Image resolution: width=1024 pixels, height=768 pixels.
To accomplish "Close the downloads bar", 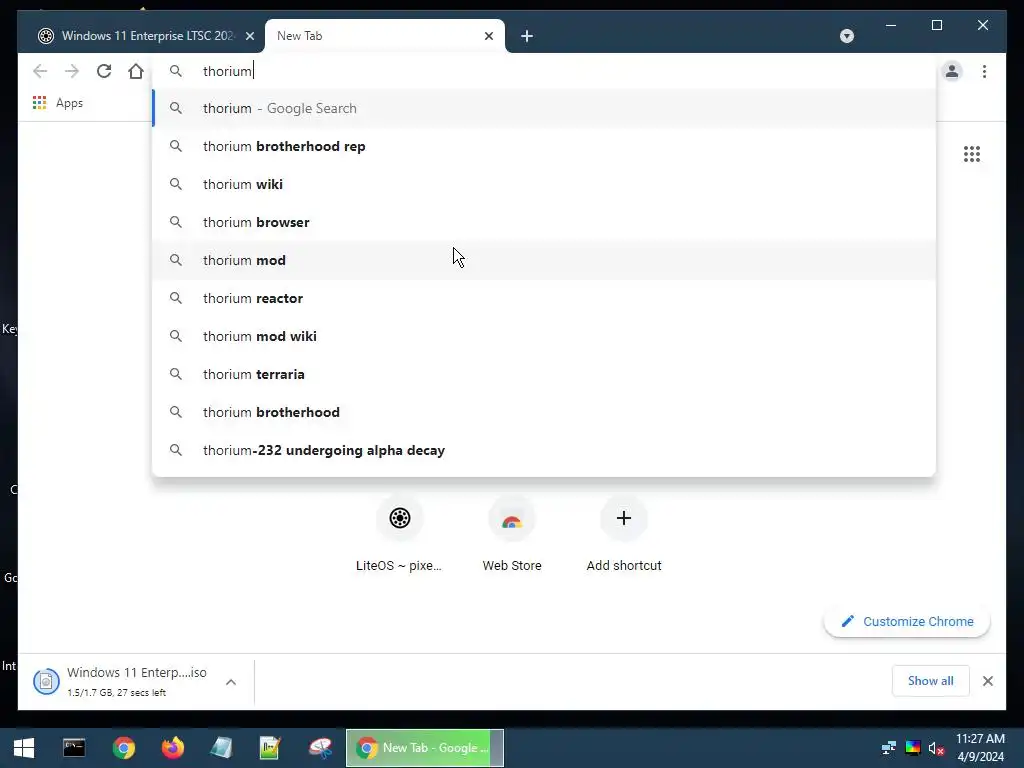I will tap(987, 681).
